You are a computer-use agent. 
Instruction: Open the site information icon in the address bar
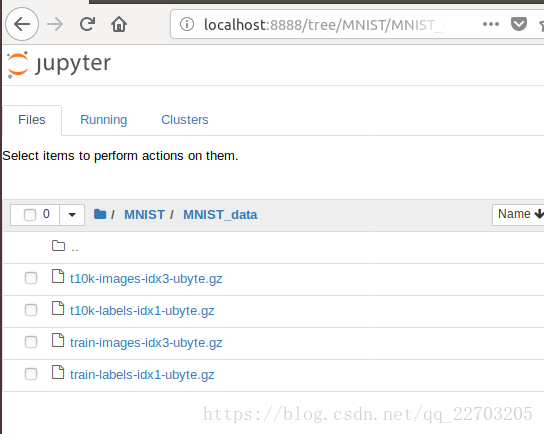click(187, 24)
